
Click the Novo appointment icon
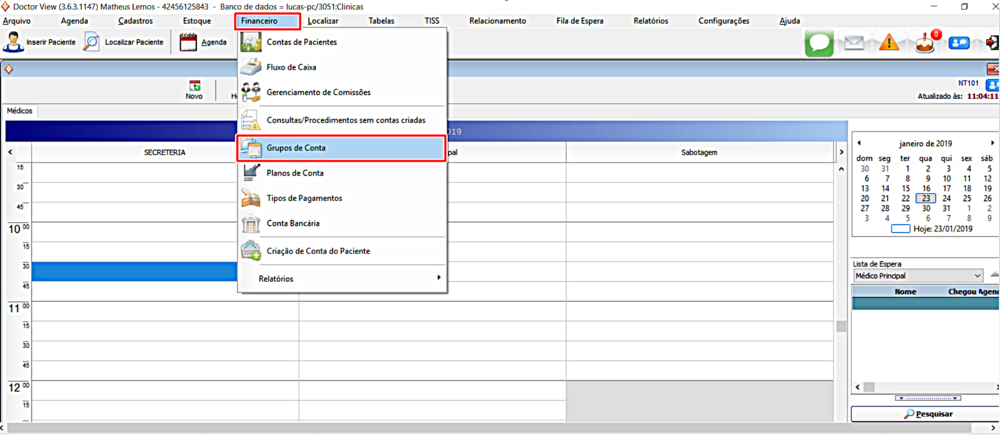(x=194, y=88)
